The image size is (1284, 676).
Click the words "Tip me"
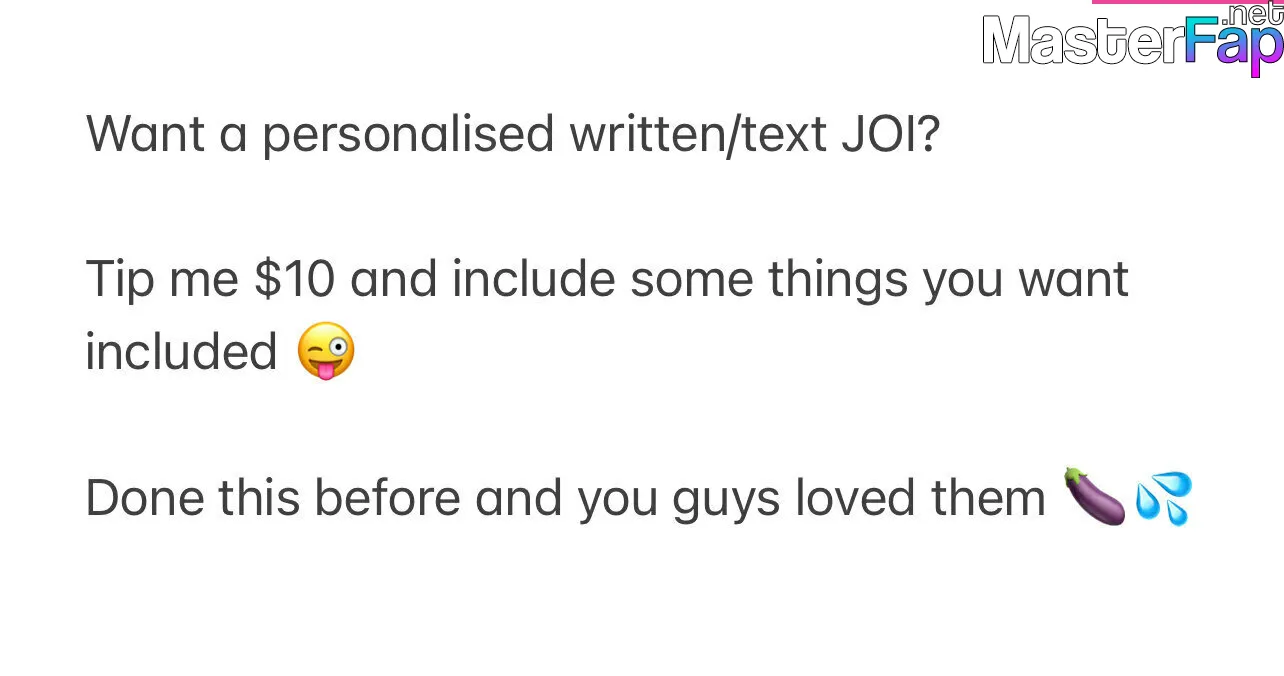click(162, 281)
